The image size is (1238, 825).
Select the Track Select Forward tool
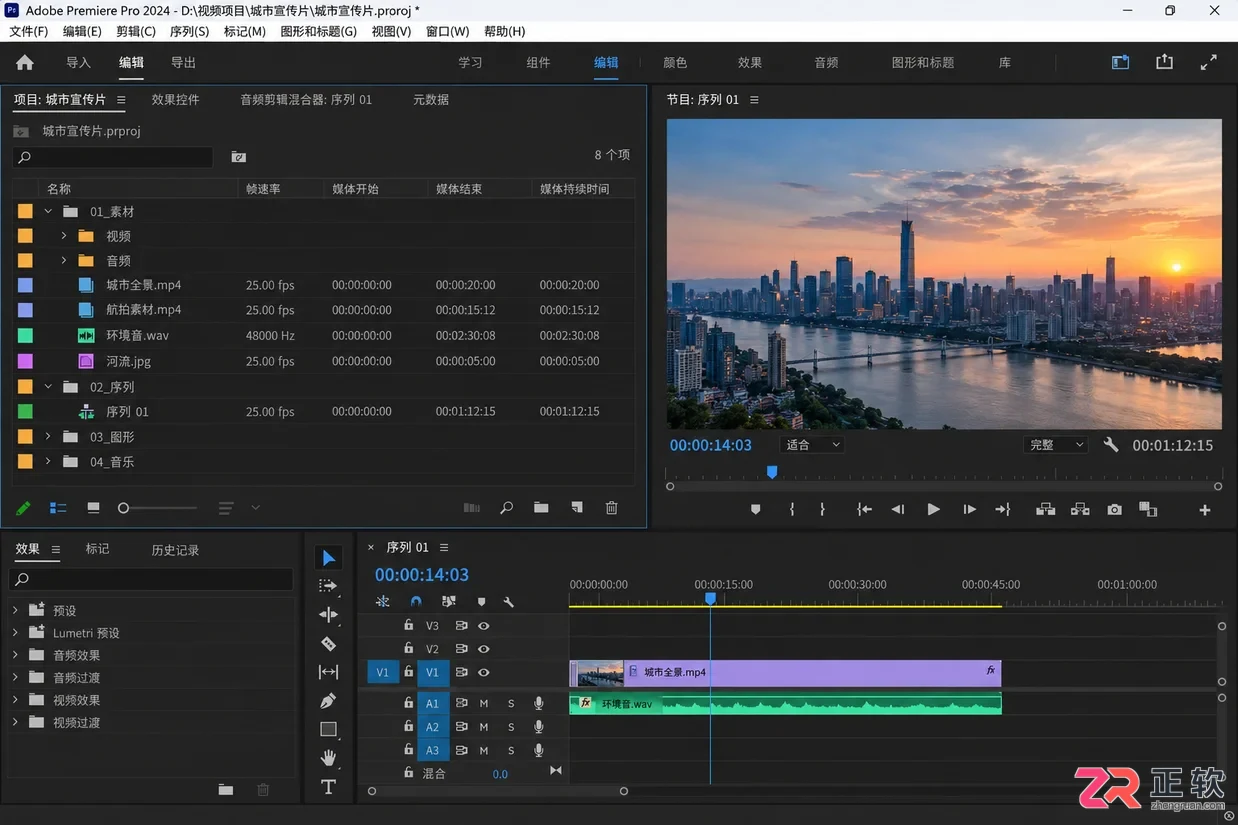click(328, 586)
